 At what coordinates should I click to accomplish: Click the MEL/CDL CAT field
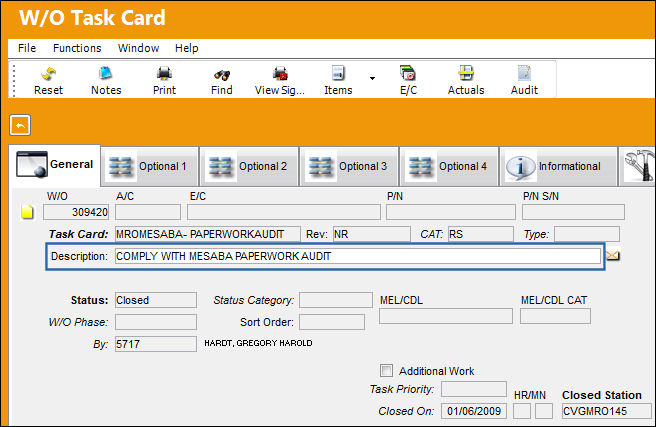tap(555, 316)
